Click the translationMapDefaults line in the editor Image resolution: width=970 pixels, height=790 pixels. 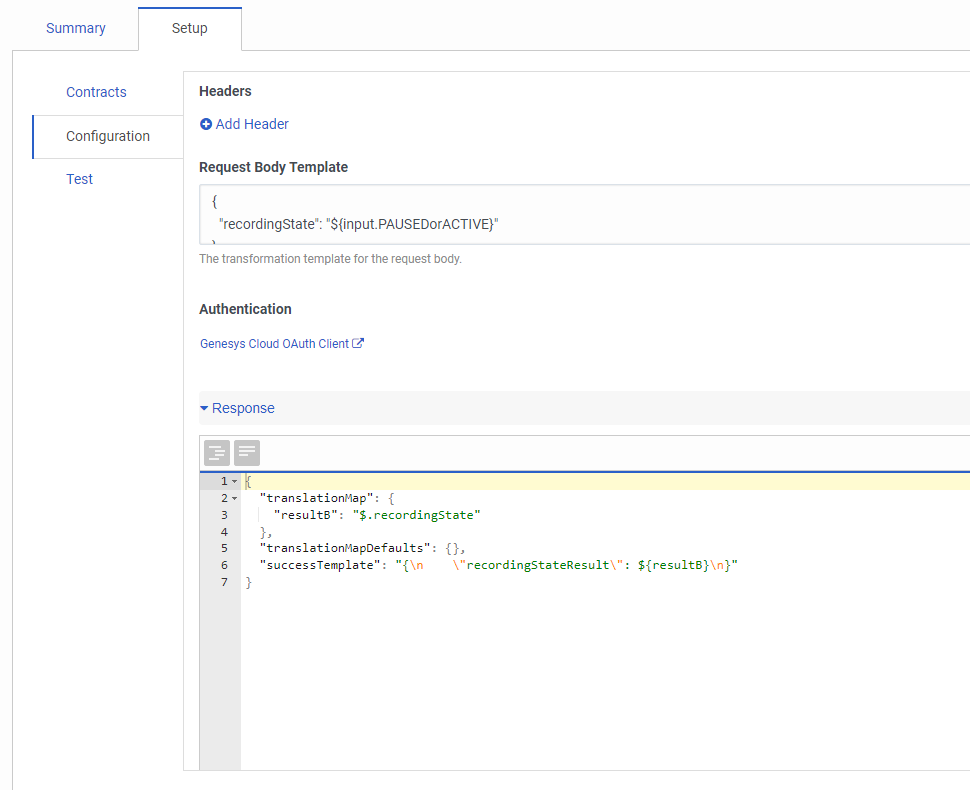coord(362,549)
